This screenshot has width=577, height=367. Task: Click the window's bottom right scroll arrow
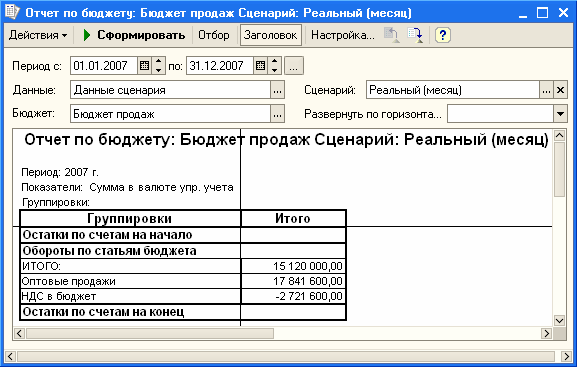566,356
